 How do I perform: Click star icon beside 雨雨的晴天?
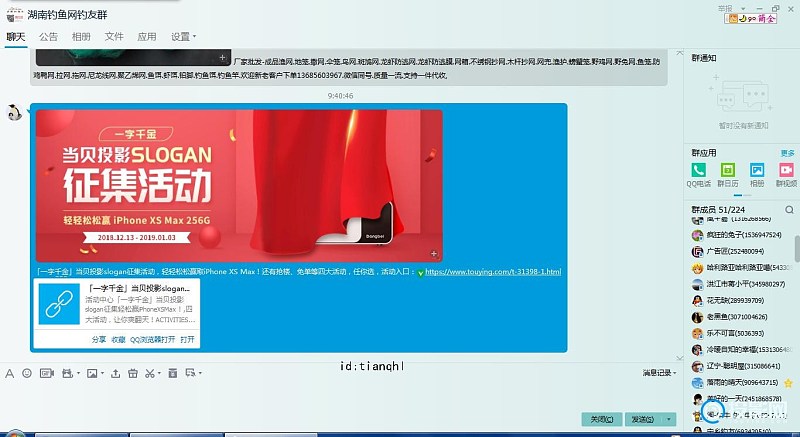tap(788, 383)
